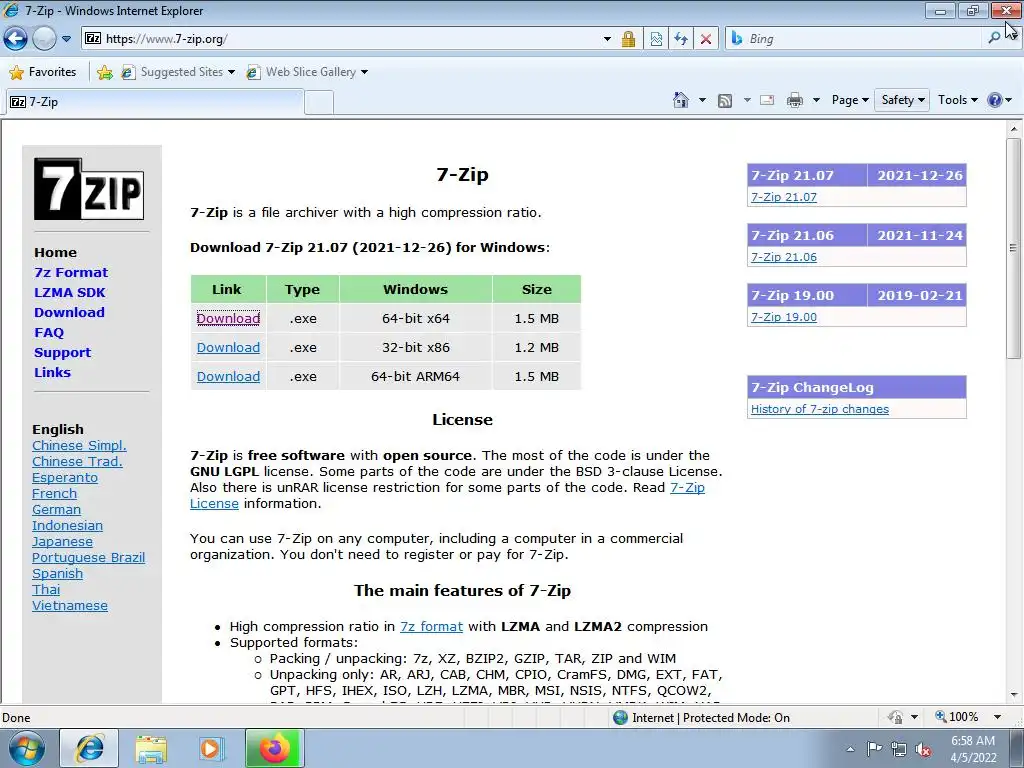Screen dimensions: 1024x768
Task: Open the 7z format link in features
Action: (432, 626)
